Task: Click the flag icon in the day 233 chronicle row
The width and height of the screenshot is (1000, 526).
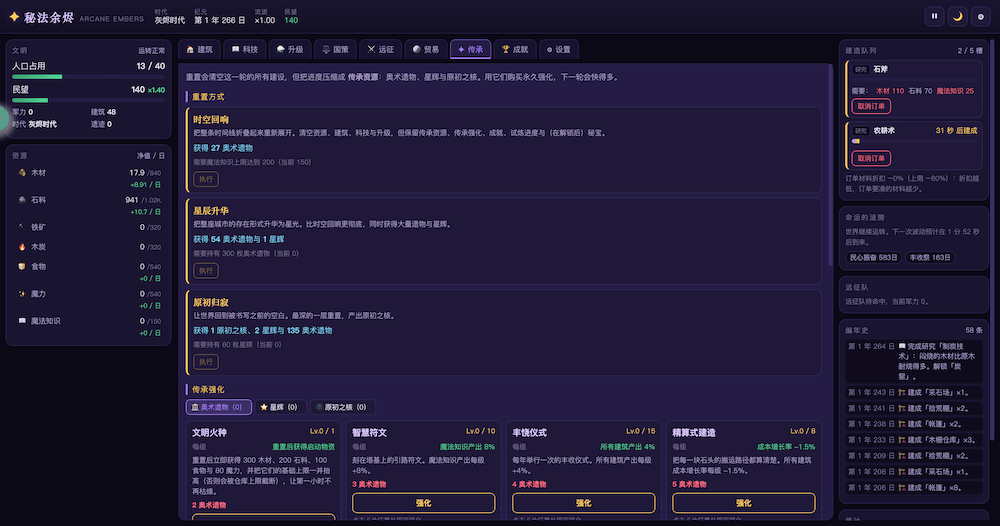Action: point(902,440)
